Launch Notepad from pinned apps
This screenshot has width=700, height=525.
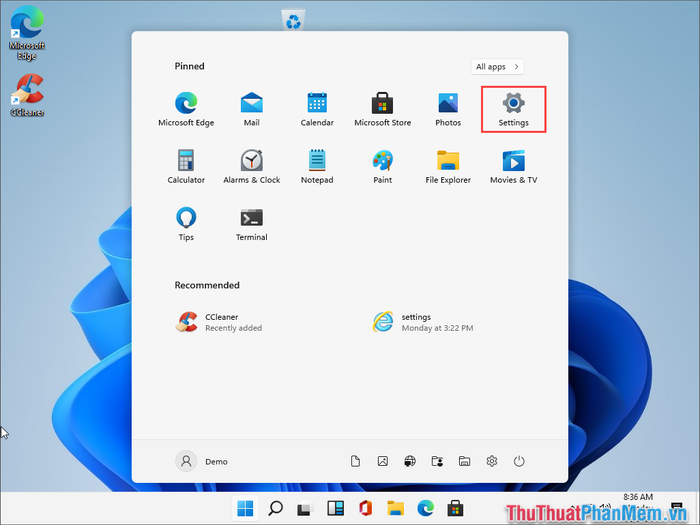317,167
